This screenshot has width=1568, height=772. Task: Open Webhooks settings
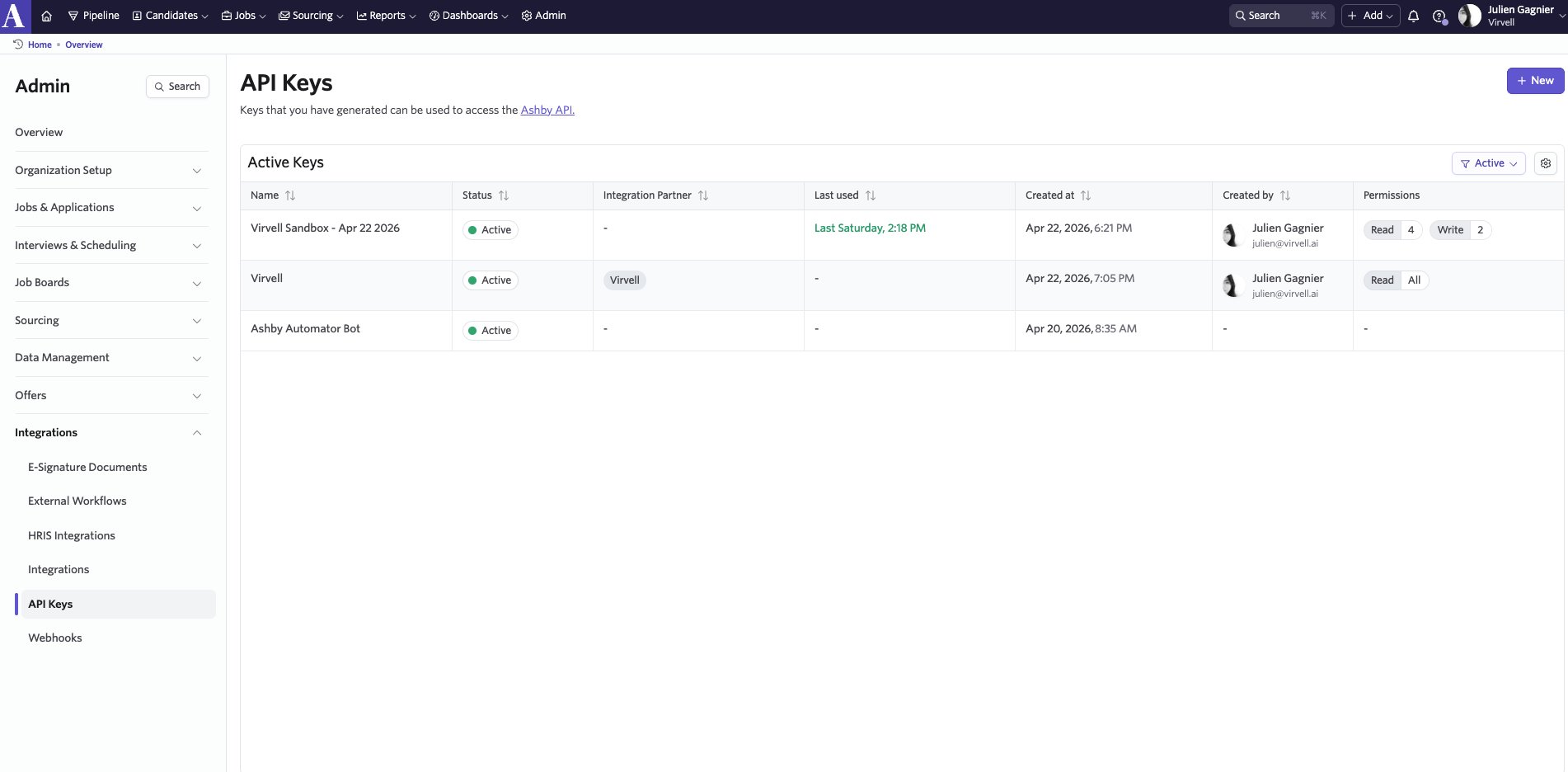[55, 638]
